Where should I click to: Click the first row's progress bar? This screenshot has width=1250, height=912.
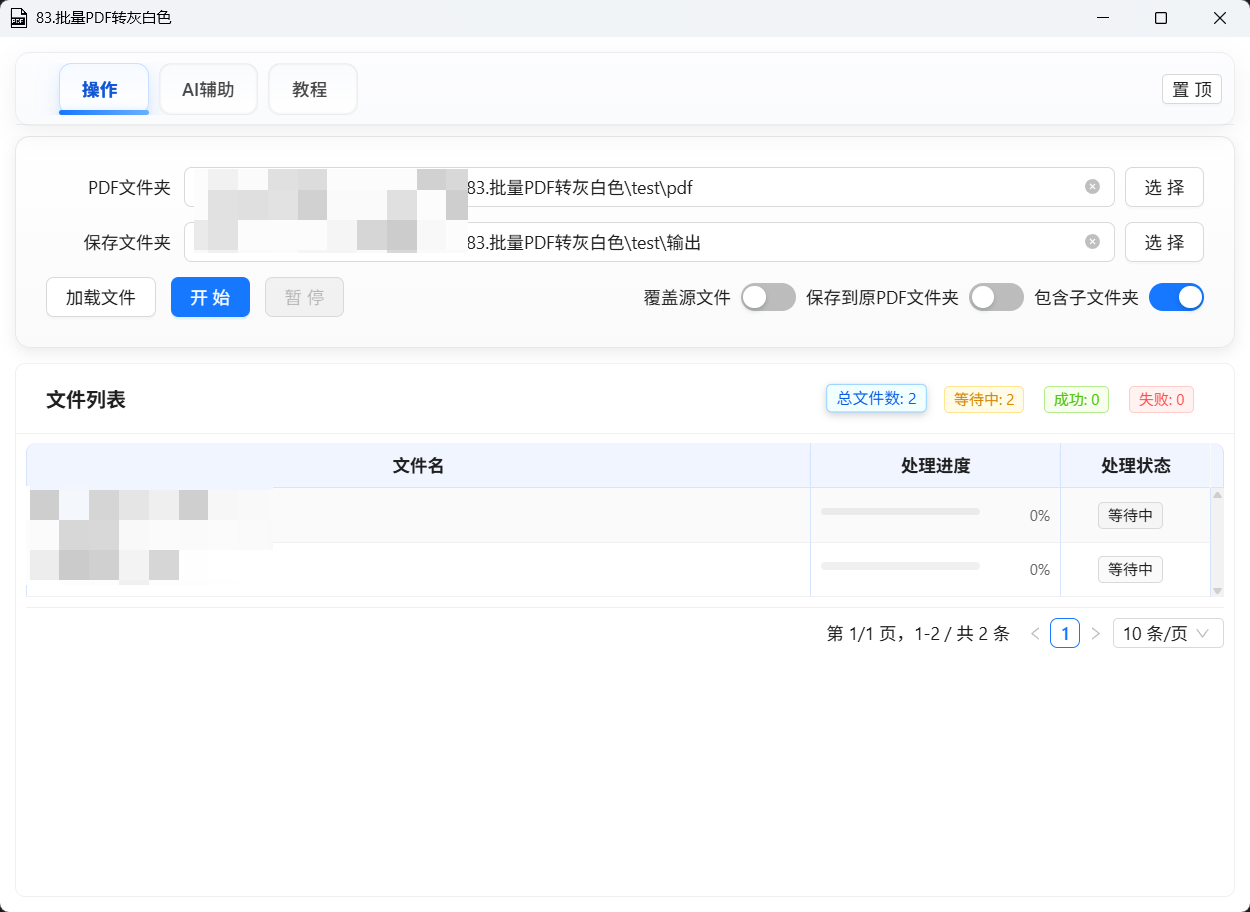coord(900,511)
